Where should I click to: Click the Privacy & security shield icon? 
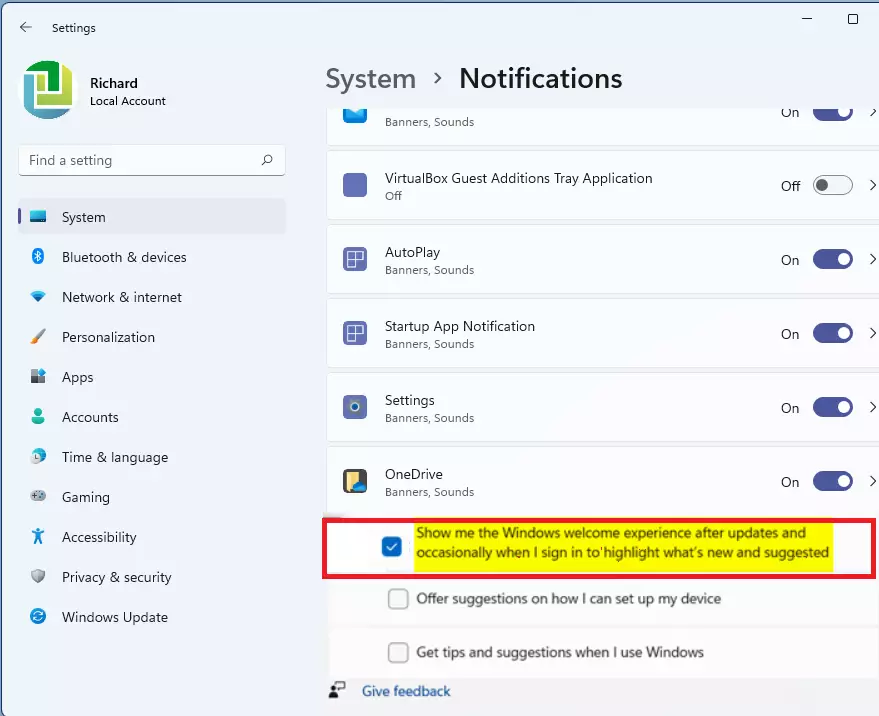pos(38,577)
